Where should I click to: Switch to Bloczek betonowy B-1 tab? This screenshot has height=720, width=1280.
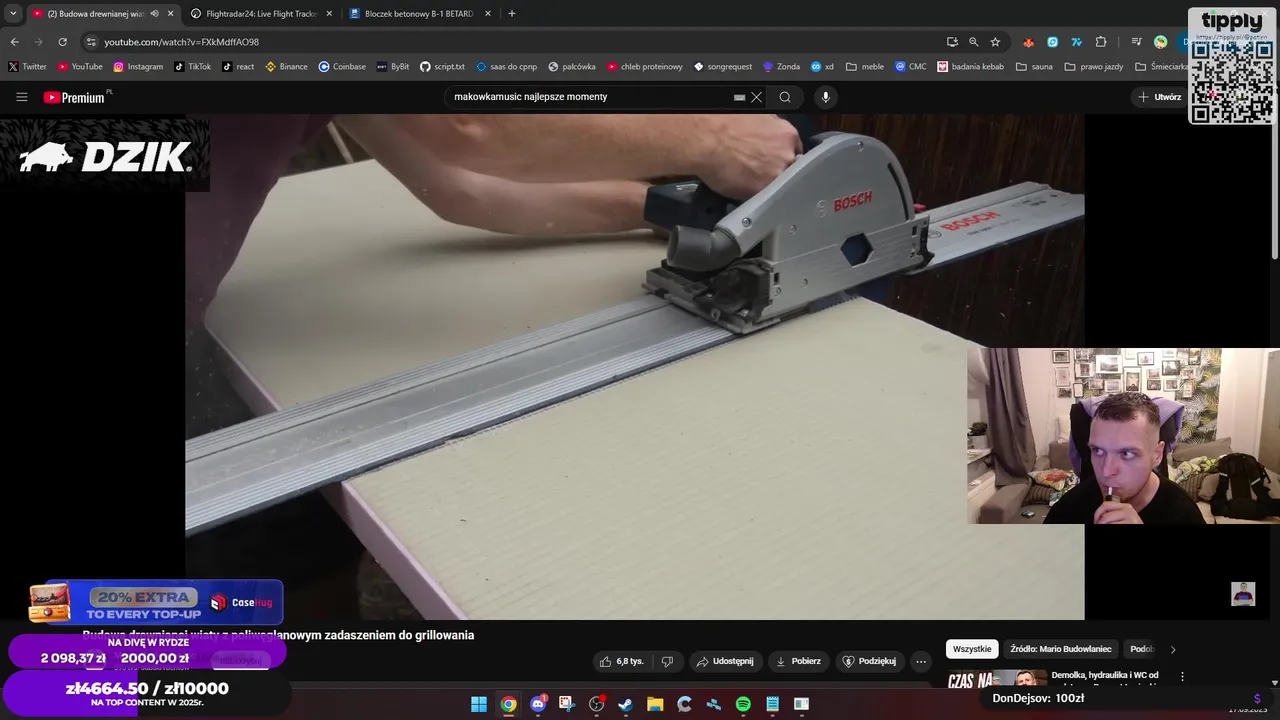419,14
